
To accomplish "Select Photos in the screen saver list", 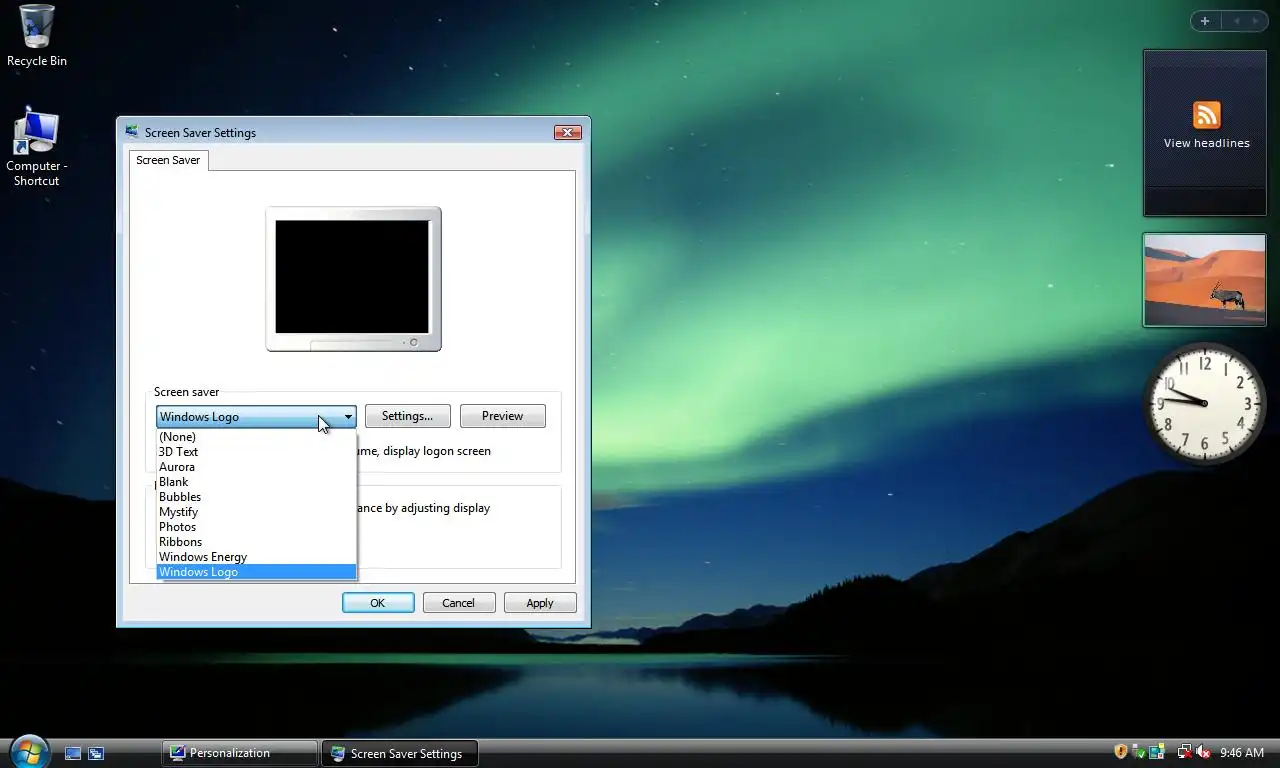I will (256, 527).
